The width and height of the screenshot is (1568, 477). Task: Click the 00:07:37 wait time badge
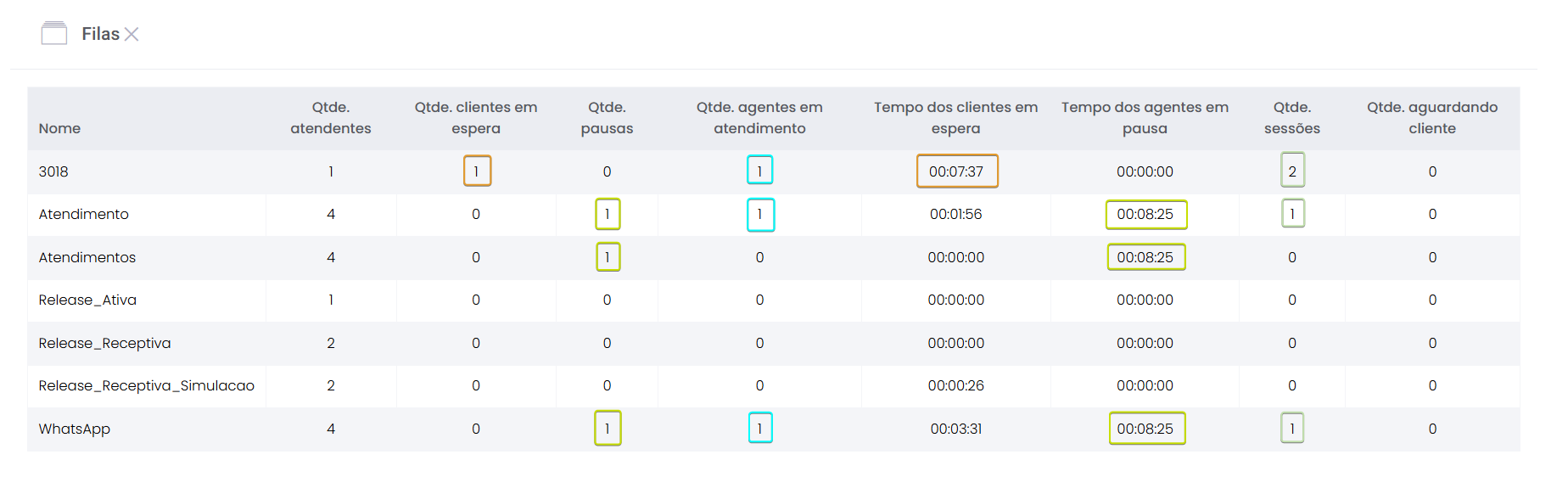(956, 171)
